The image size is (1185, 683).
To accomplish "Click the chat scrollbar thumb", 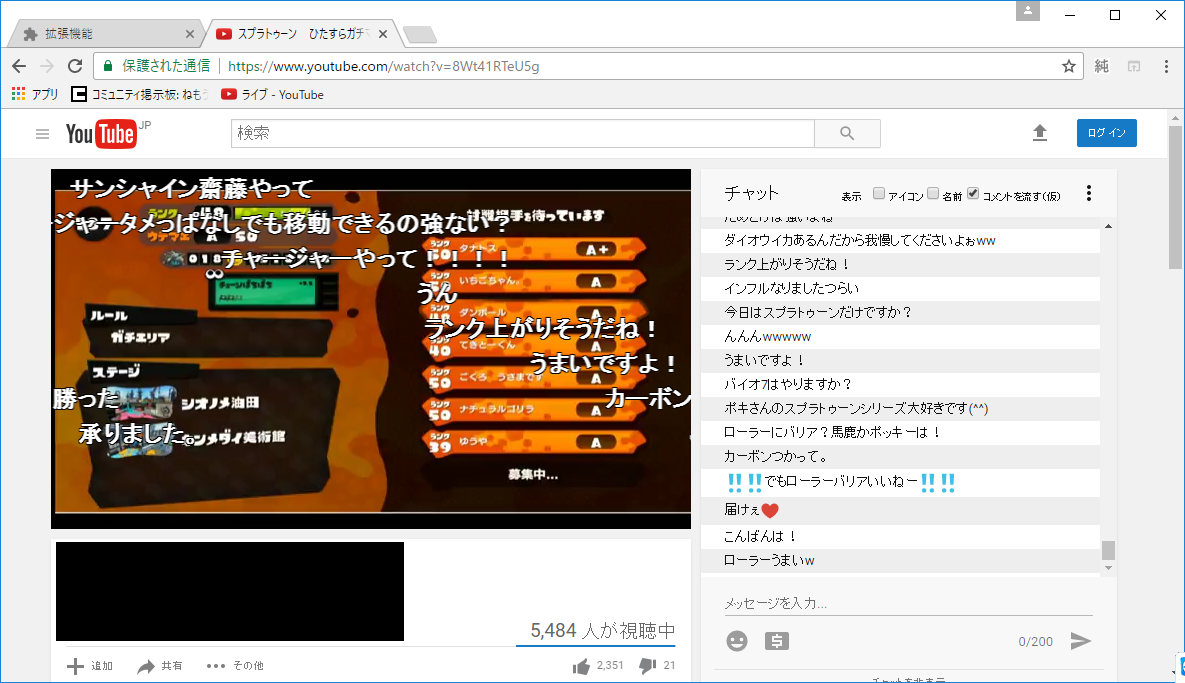I will (x=1108, y=550).
